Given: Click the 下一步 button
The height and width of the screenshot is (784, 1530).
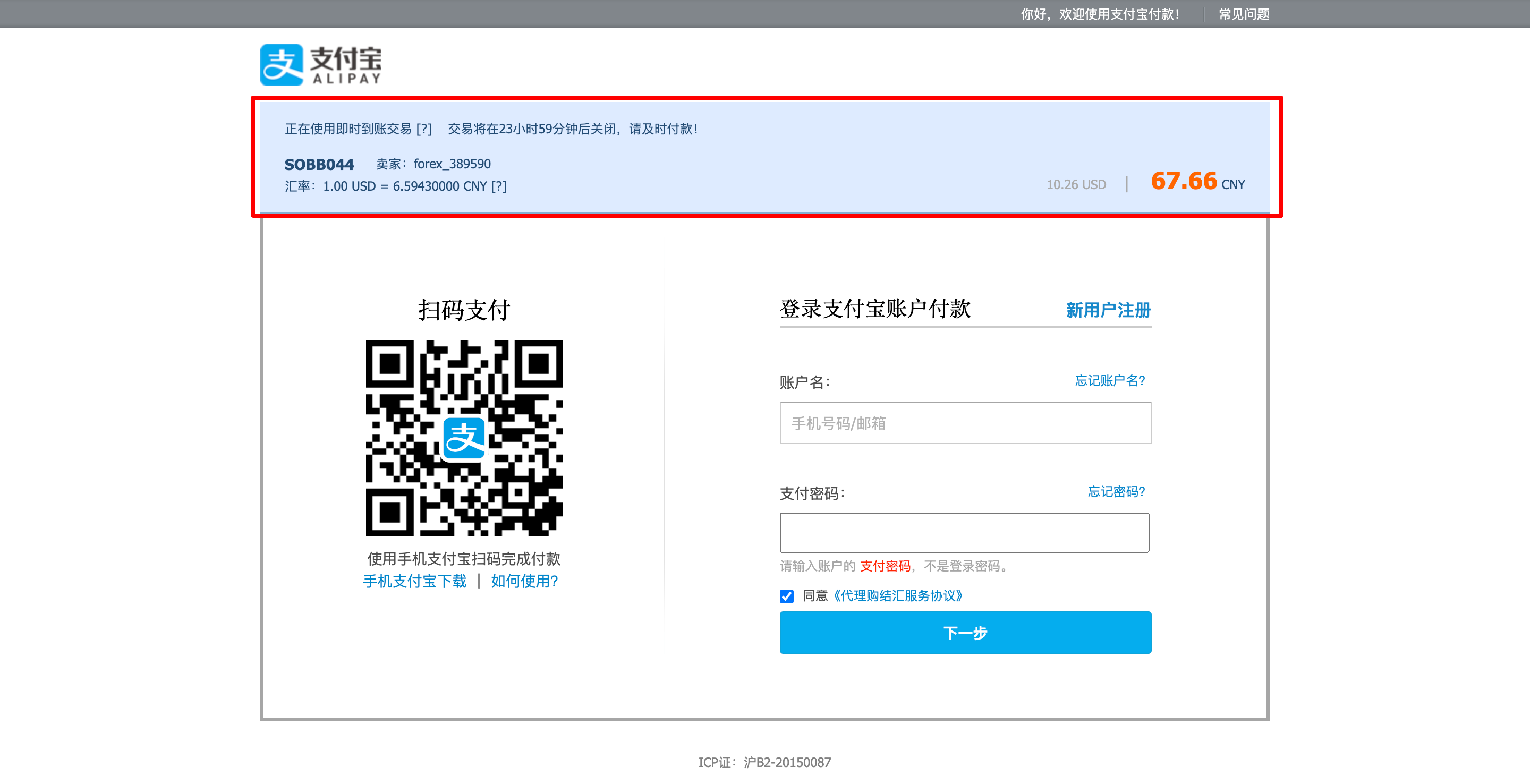Looking at the screenshot, I should click(965, 633).
